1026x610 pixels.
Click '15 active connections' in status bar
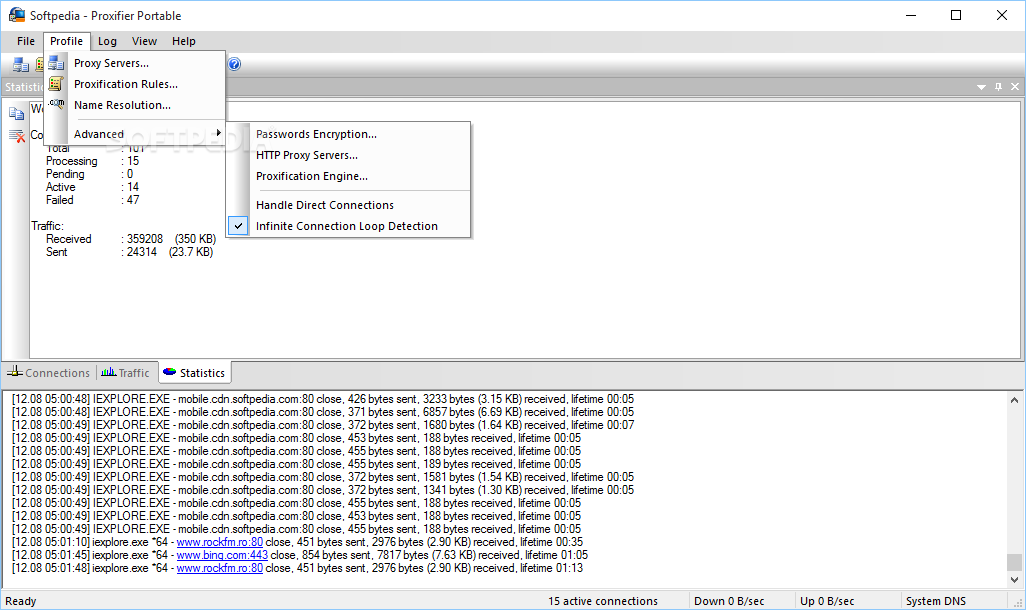point(603,601)
